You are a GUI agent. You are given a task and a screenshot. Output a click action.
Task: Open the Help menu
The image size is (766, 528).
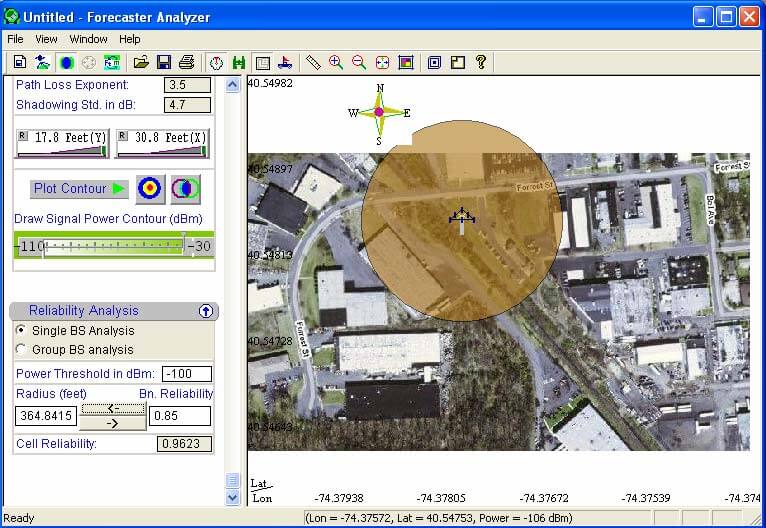pyautogui.click(x=130, y=39)
